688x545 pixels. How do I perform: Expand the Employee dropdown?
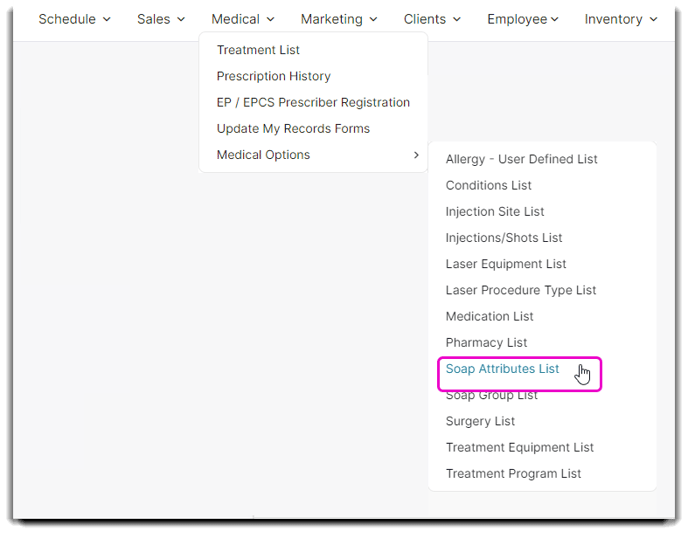point(523,19)
